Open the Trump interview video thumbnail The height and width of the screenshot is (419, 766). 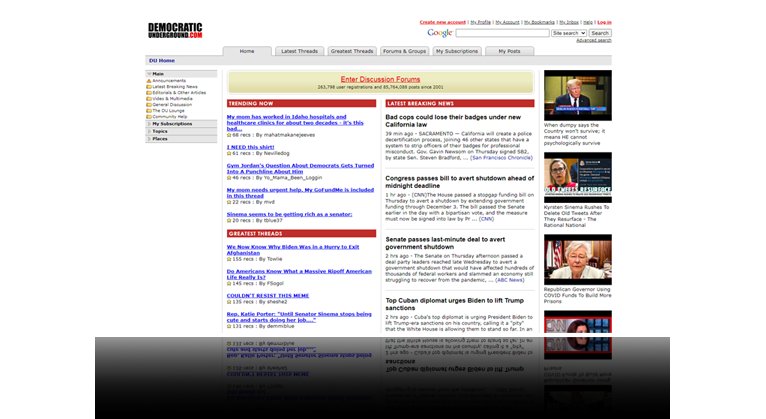(x=578, y=95)
